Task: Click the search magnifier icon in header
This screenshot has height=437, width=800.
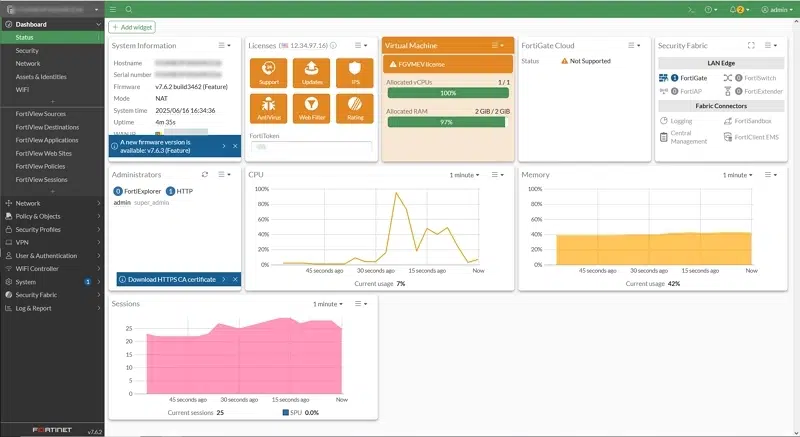Action: coord(129,9)
